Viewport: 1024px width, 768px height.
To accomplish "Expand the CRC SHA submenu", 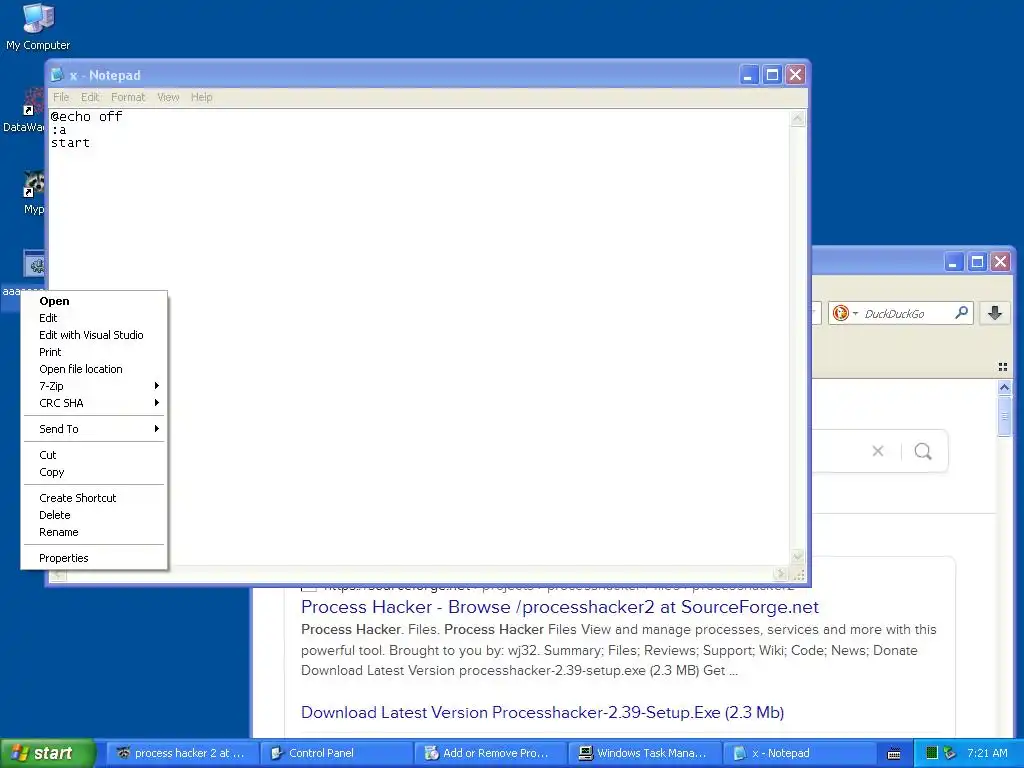I will click(93, 403).
